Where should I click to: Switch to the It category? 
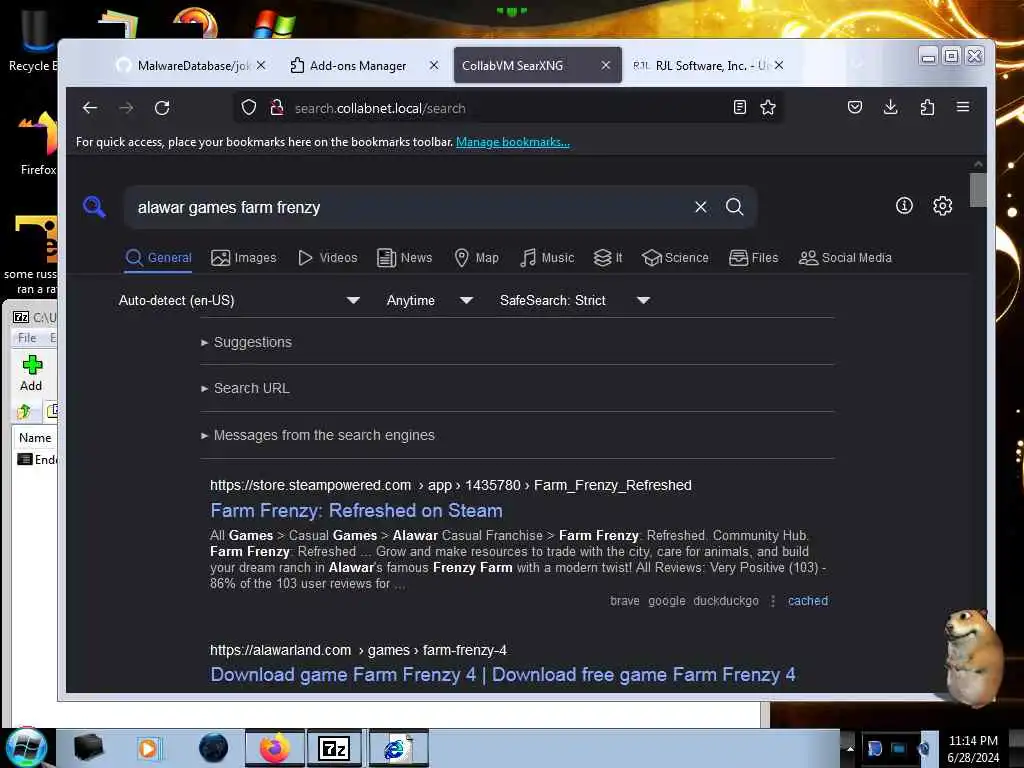point(607,258)
